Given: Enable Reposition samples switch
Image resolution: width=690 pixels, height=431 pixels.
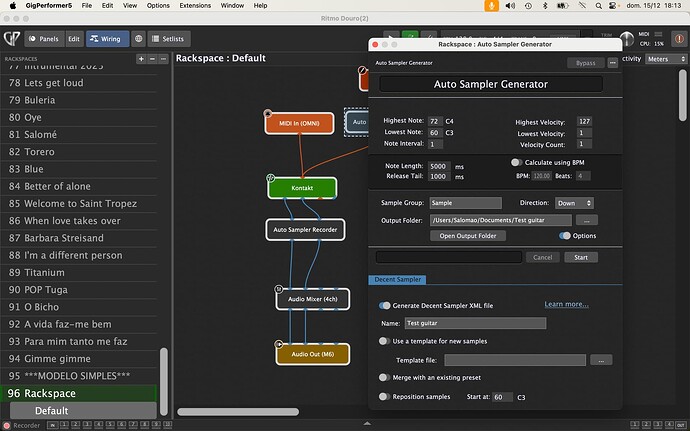Looking at the screenshot, I should click(x=385, y=397).
